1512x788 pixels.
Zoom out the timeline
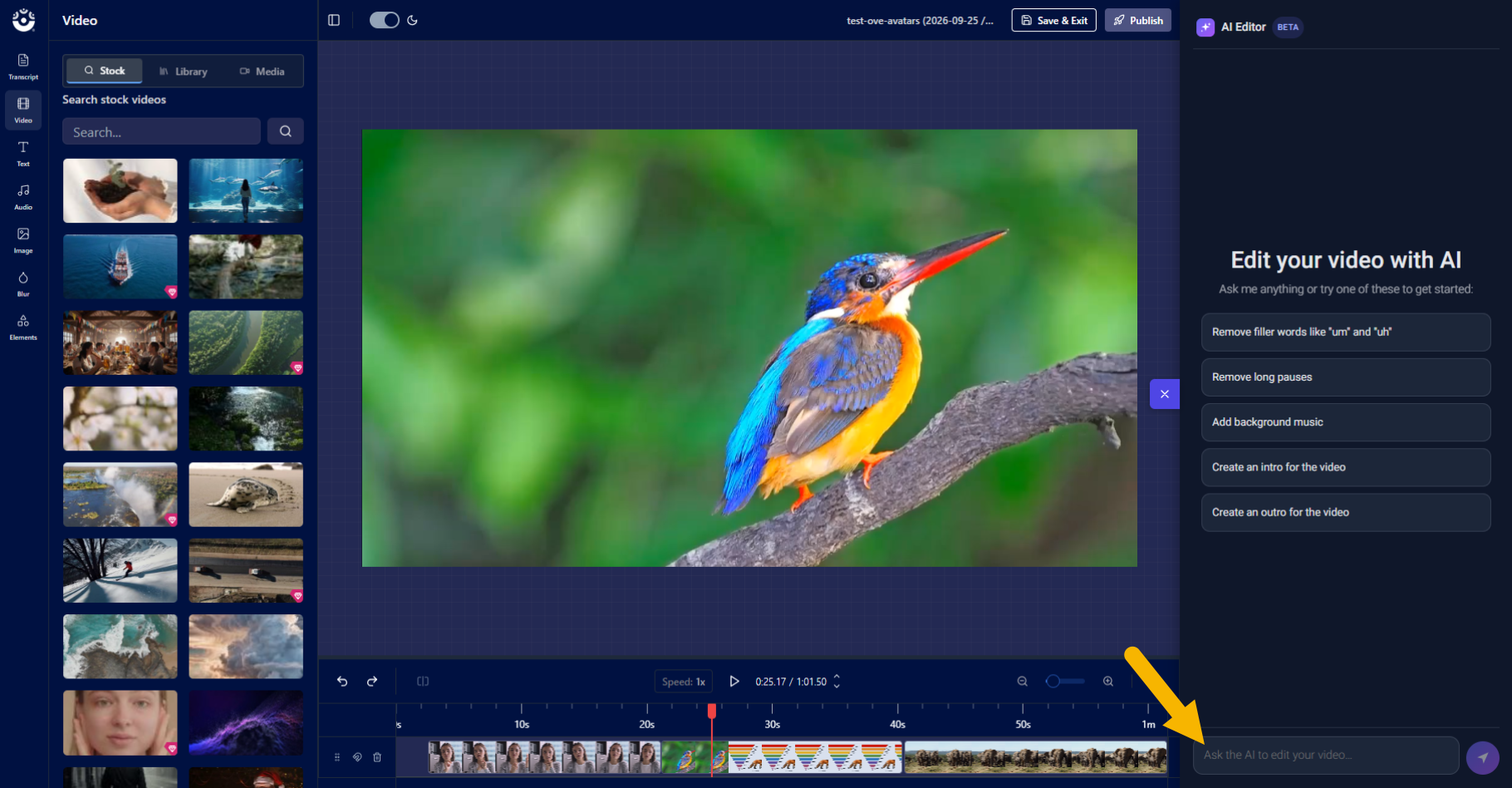click(x=1023, y=681)
